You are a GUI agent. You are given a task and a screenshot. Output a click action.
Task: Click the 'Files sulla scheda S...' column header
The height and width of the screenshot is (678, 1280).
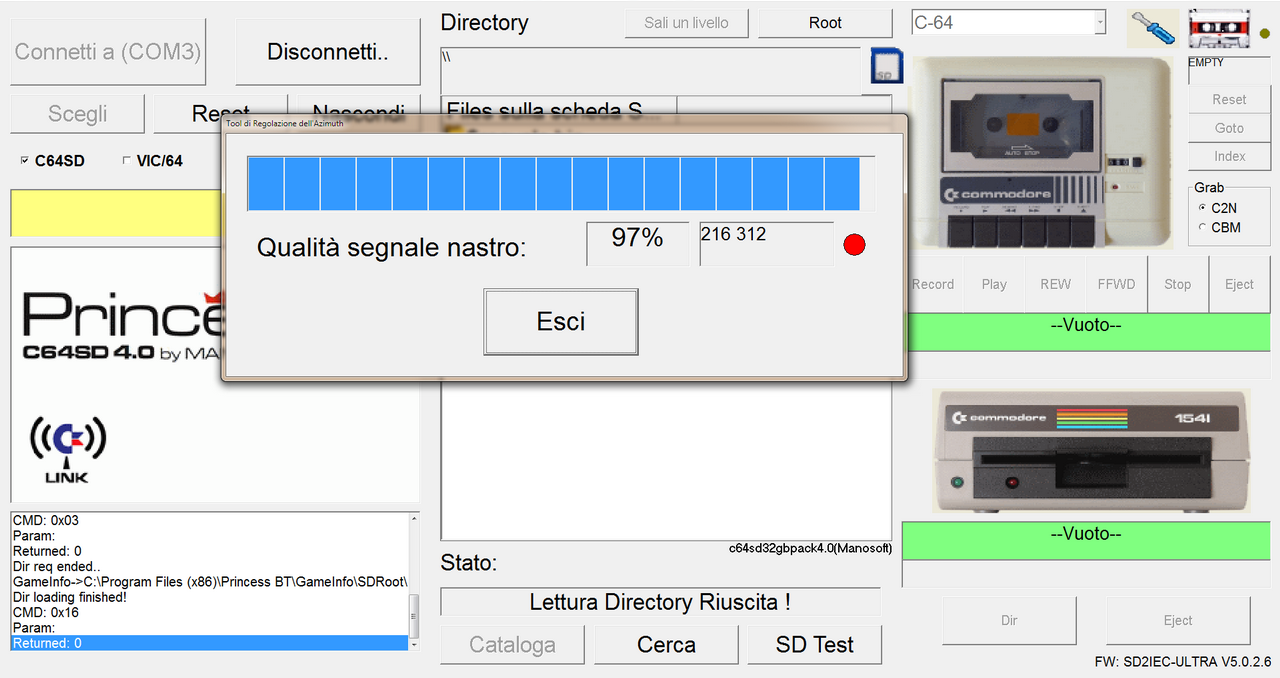pos(558,108)
